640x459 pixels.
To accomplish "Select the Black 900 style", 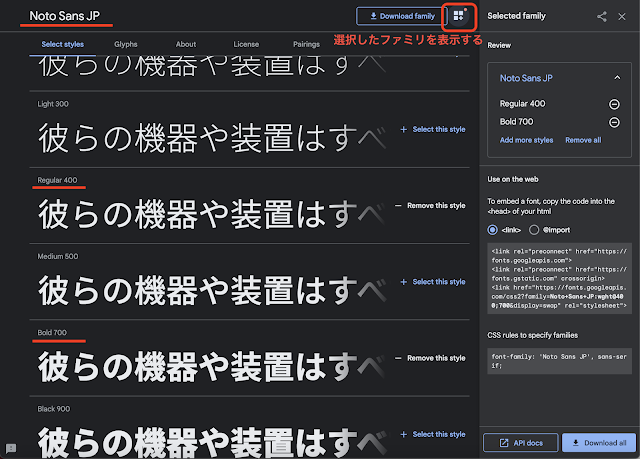I will point(433,435).
